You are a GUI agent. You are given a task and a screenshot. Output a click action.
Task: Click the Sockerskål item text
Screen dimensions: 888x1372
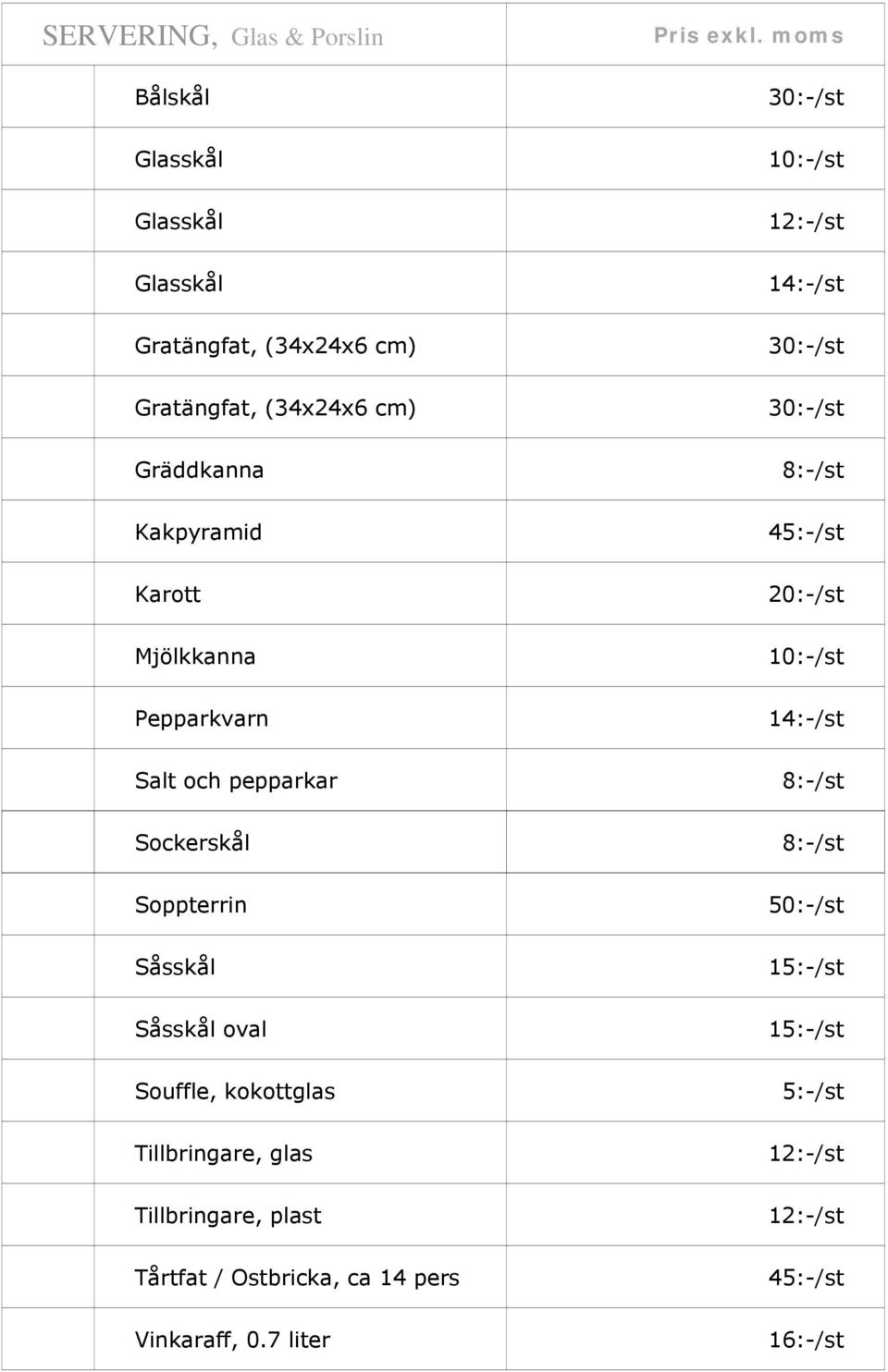[192, 841]
